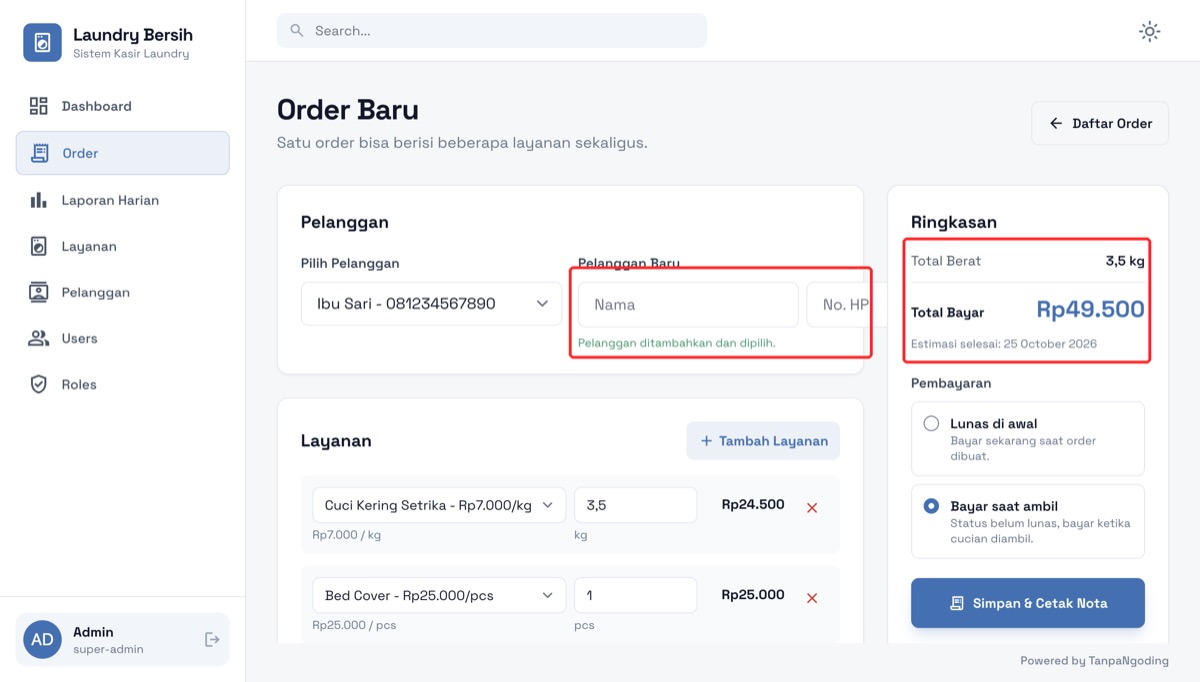Click the 'Order Baru' page heading
1200x682 pixels.
coord(348,110)
